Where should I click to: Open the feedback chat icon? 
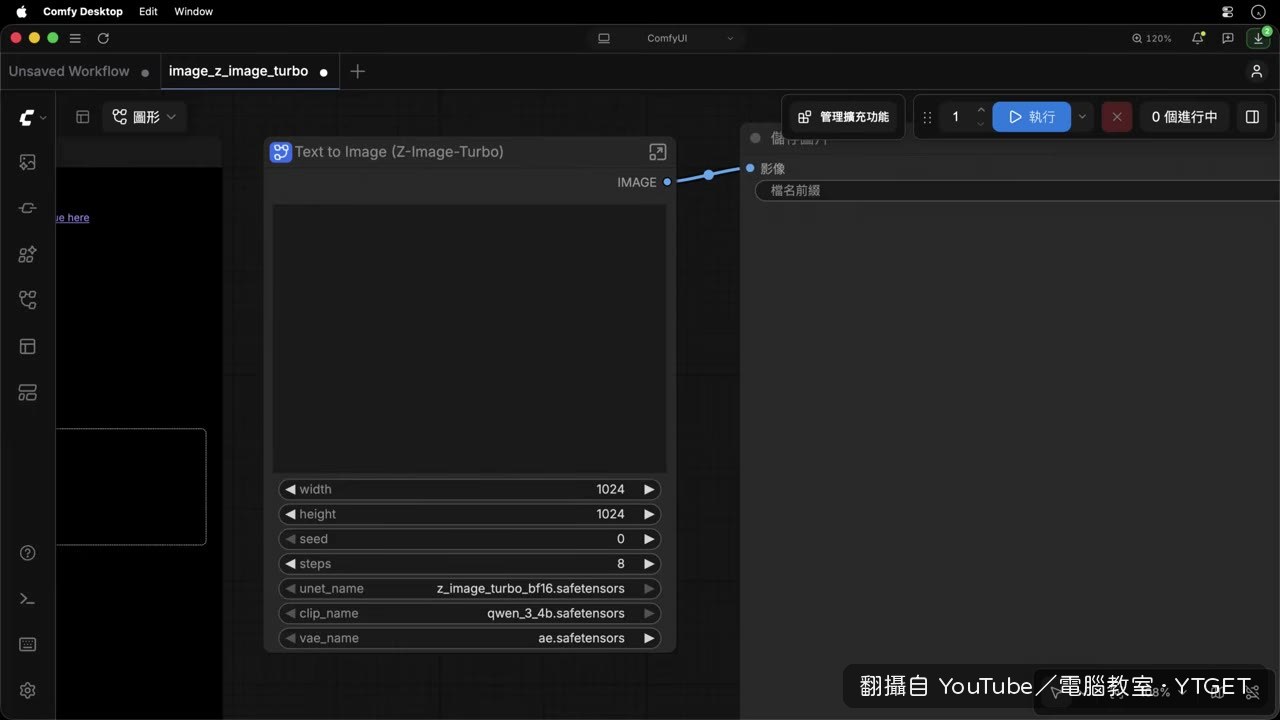1228,38
